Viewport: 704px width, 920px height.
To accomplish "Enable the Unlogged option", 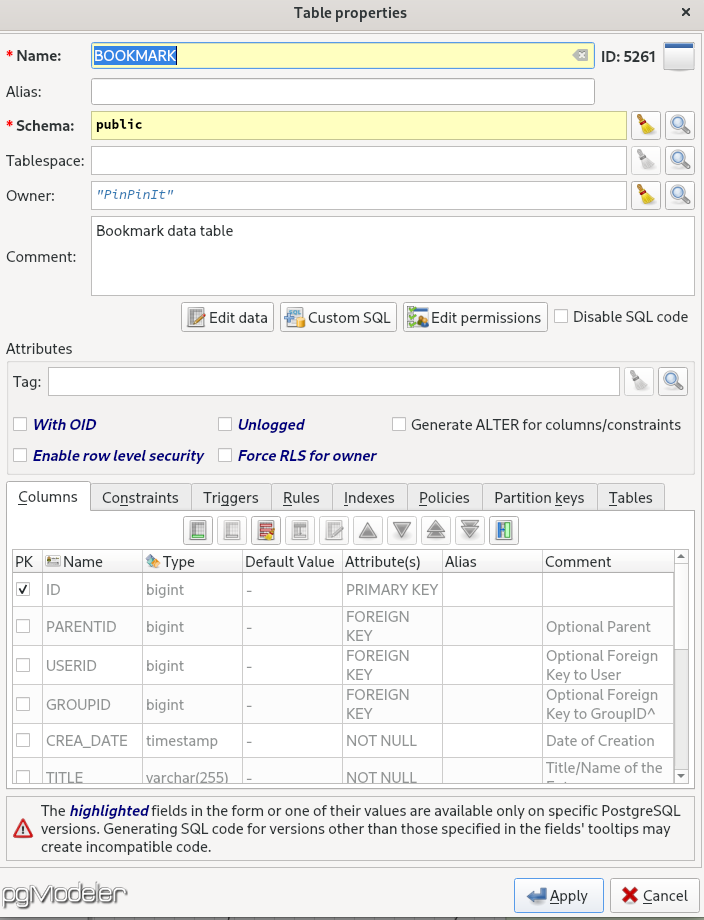I will coord(224,424).
